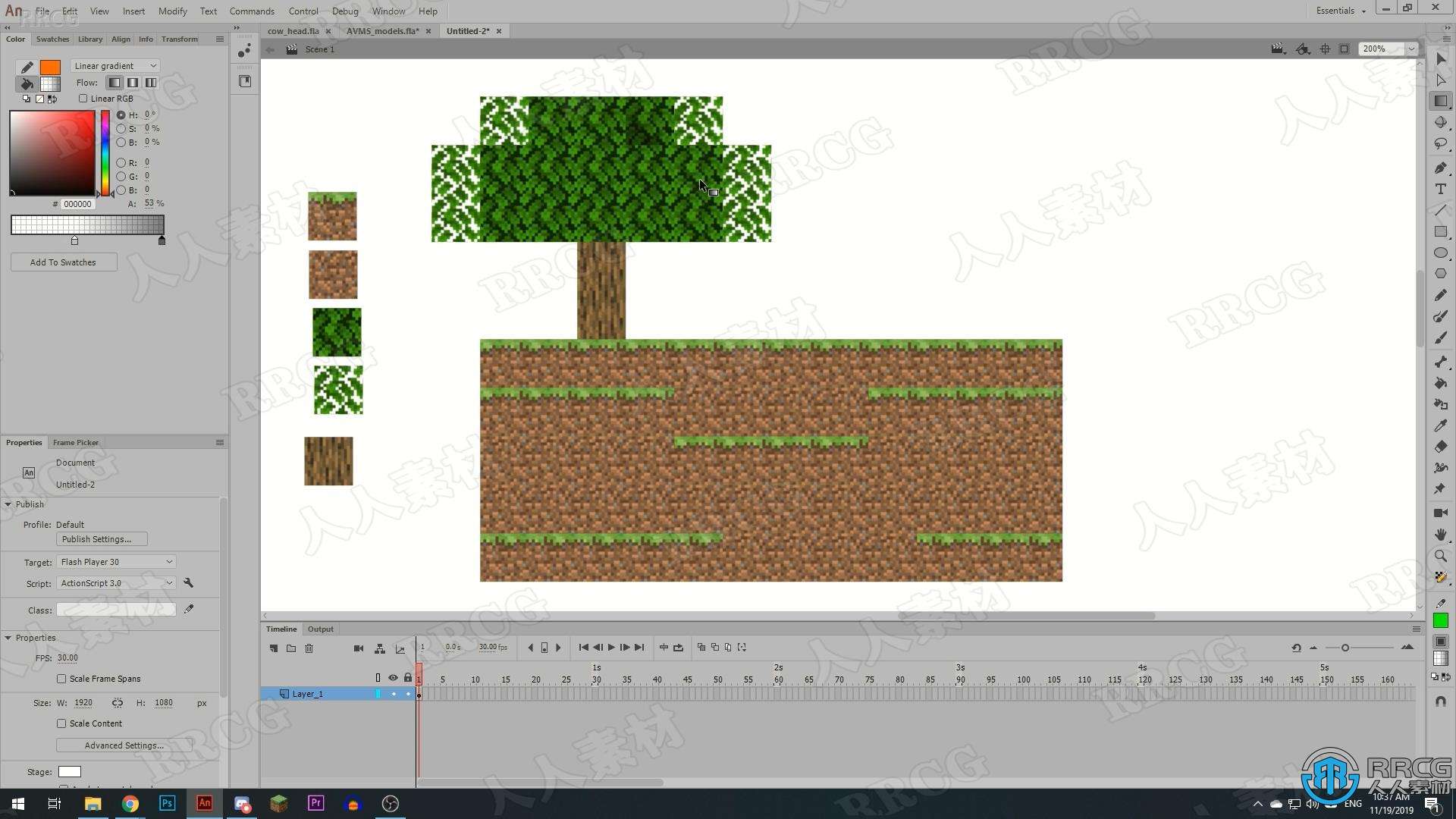Select the Camera tool
Screen dimensions: 1456x819
coord(1441,513)
